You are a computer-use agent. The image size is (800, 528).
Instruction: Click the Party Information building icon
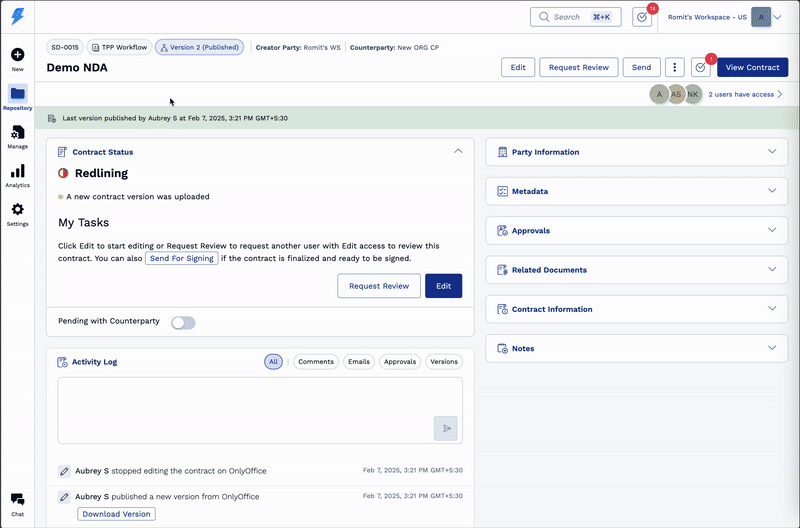click(503, 152)
